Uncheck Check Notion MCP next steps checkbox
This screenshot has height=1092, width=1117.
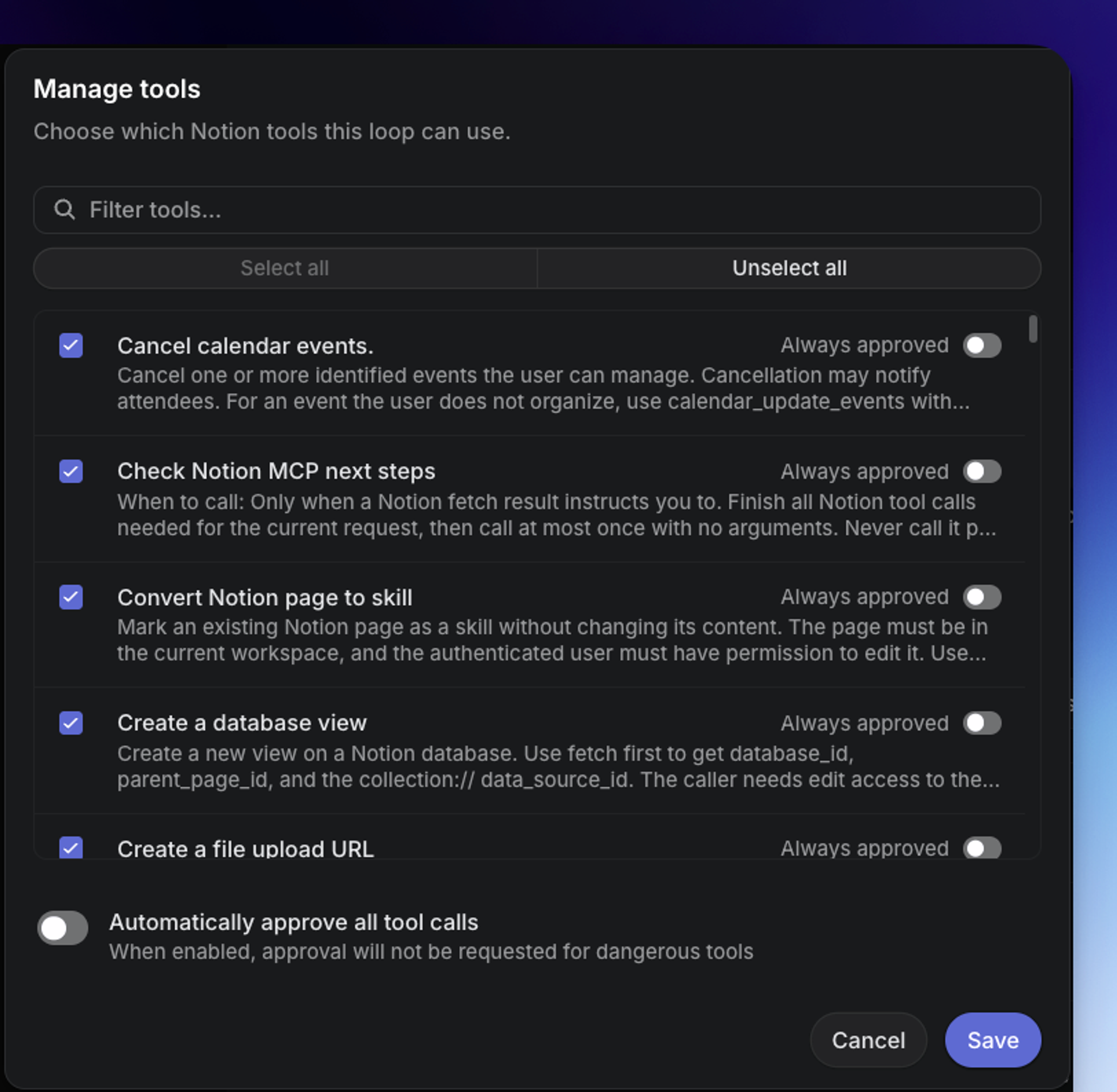click(x=71, y=472)
